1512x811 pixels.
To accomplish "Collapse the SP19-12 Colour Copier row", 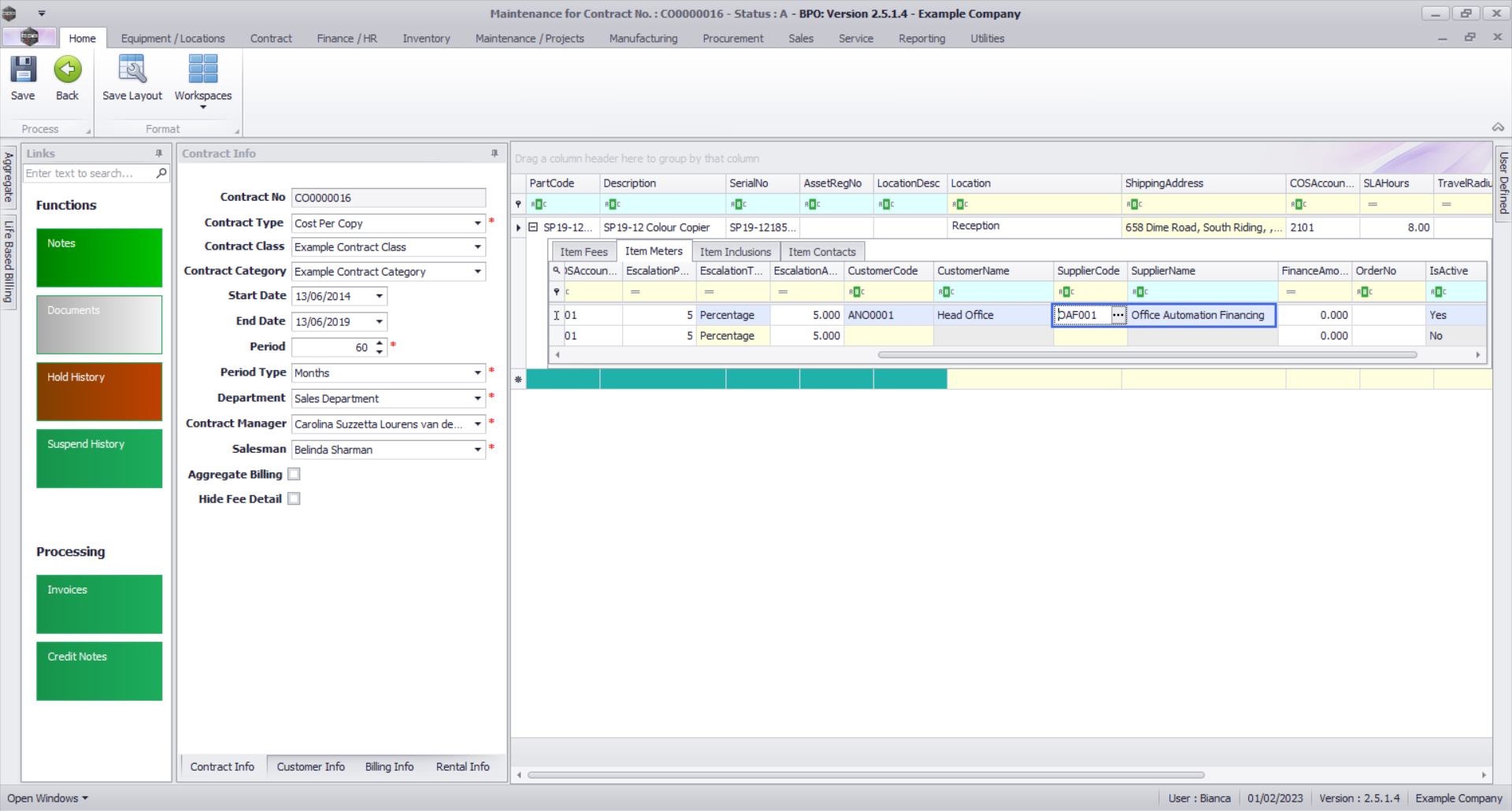I will [533, 228].
